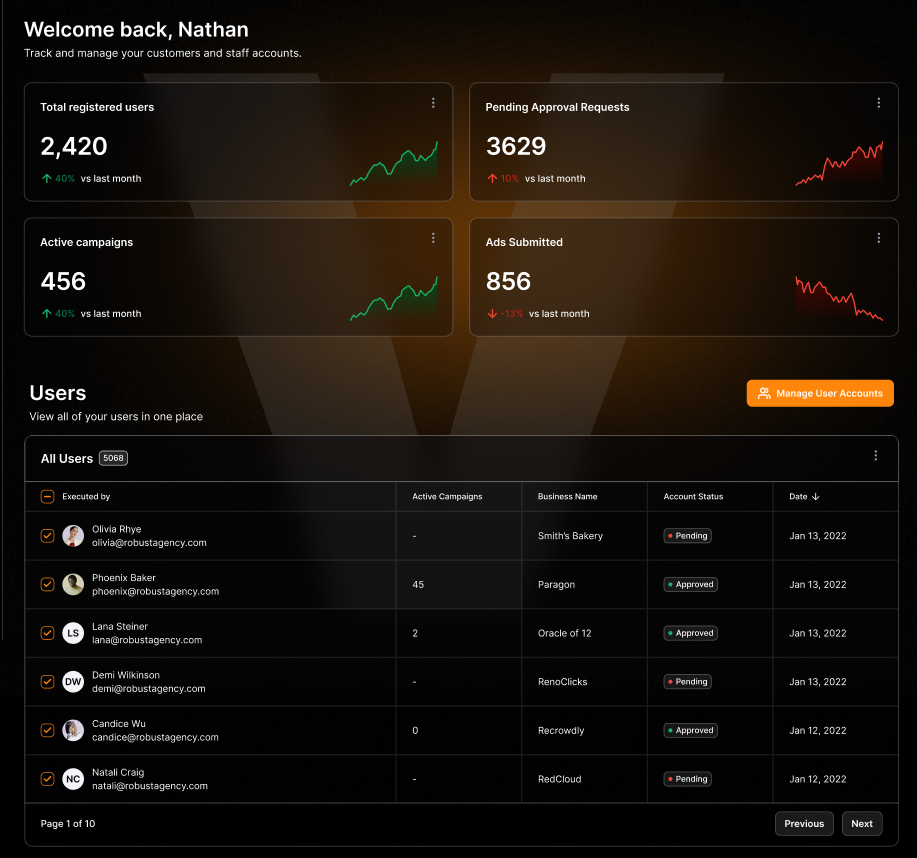Click the Approved badge for Recrowdly
Image resolution: width=917 pixels, height=858 pixels.
(x=690, y=730)
